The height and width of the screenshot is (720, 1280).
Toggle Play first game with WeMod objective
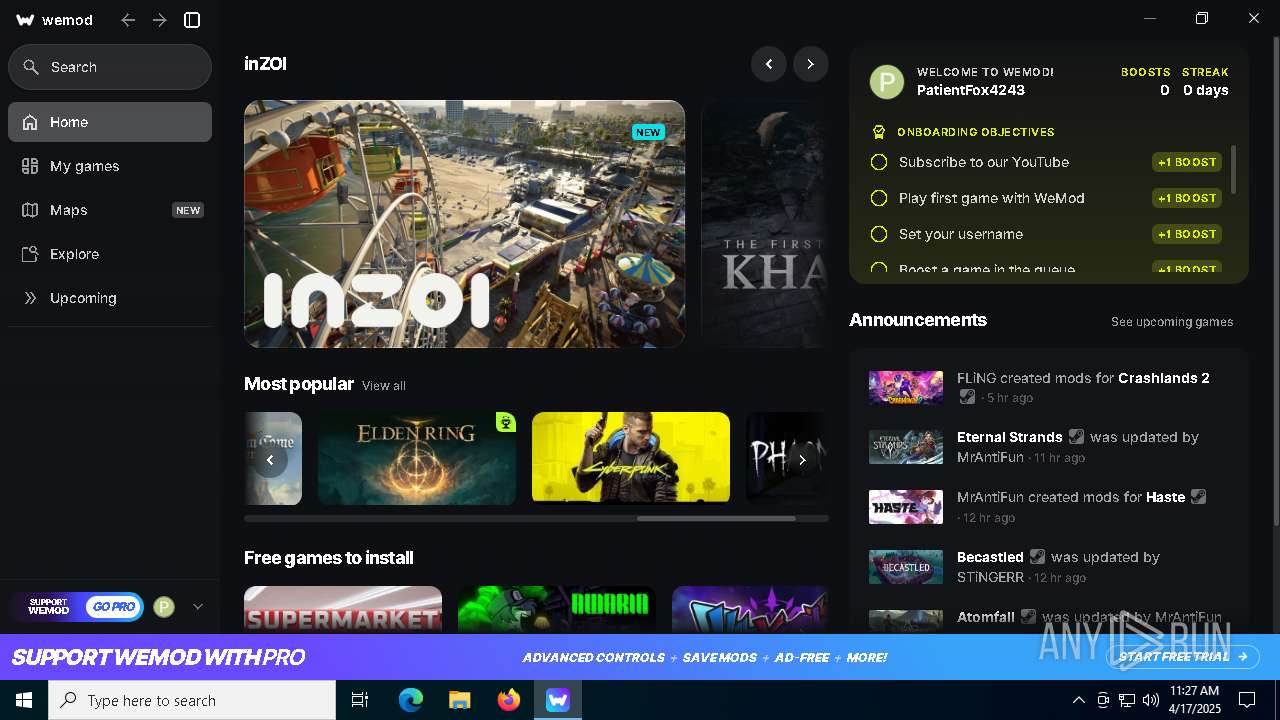(879, 198)
